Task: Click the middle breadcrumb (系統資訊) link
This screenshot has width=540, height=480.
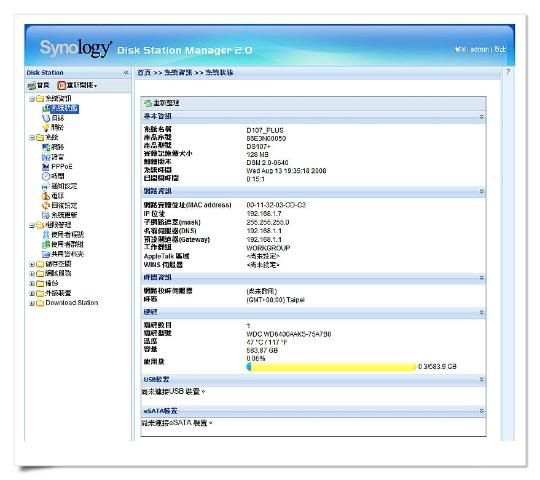Action: tap(178, 72)
